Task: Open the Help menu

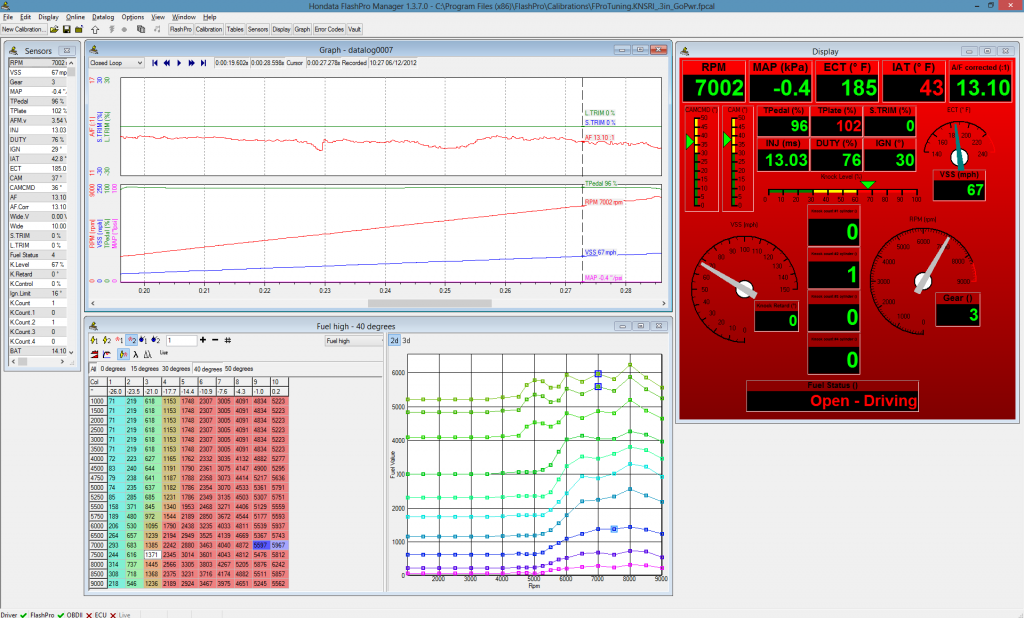Action: pyautogui.click(x=210, y=17)
